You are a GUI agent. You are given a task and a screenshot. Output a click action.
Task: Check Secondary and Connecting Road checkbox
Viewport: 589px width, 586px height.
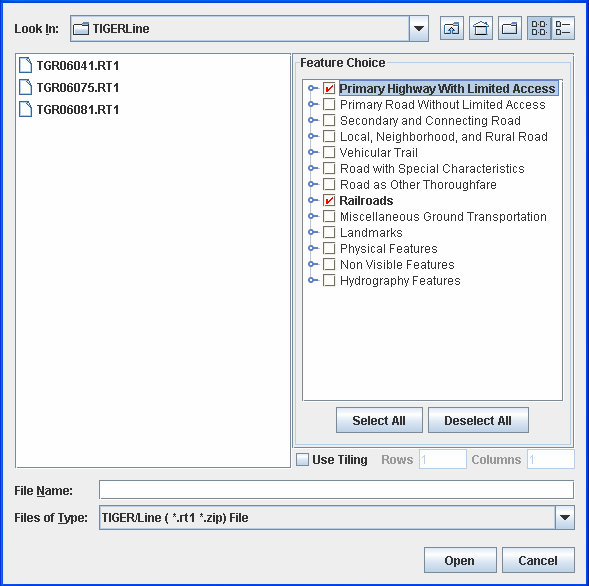point(329,121)
